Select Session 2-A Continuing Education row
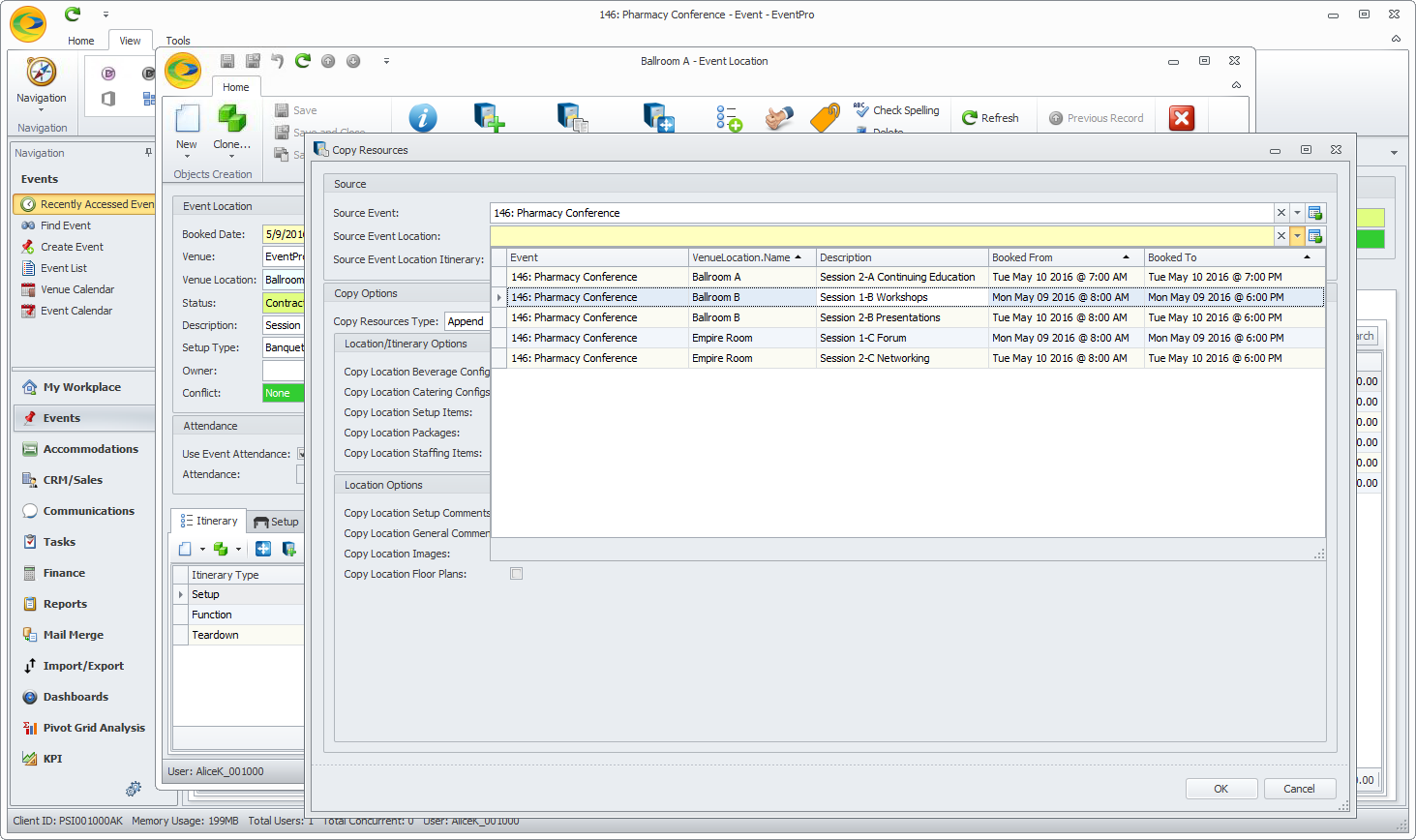 pyautogui.click(x=908, y=277)
